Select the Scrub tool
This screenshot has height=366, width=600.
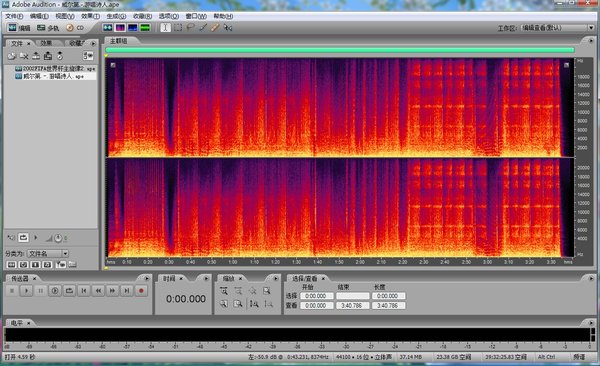point(228,28)
